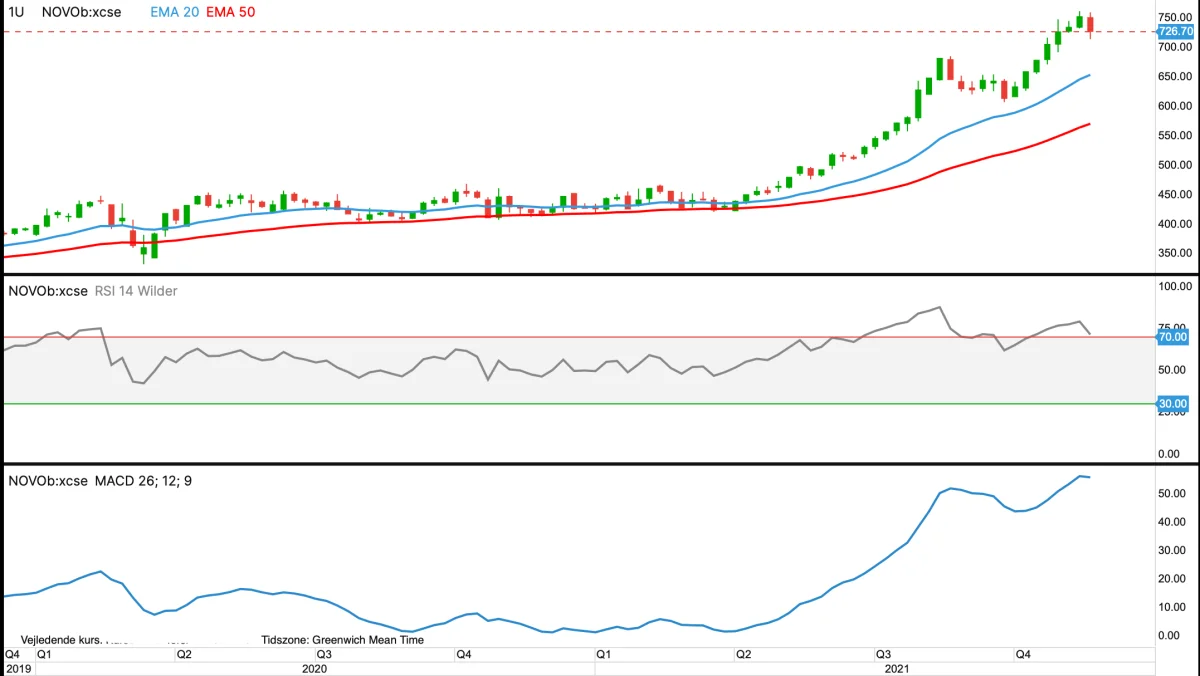The image size is (1200, 676).
Task: Click the 40.00 label on the MACD axis
Action: click(1171, 522)
